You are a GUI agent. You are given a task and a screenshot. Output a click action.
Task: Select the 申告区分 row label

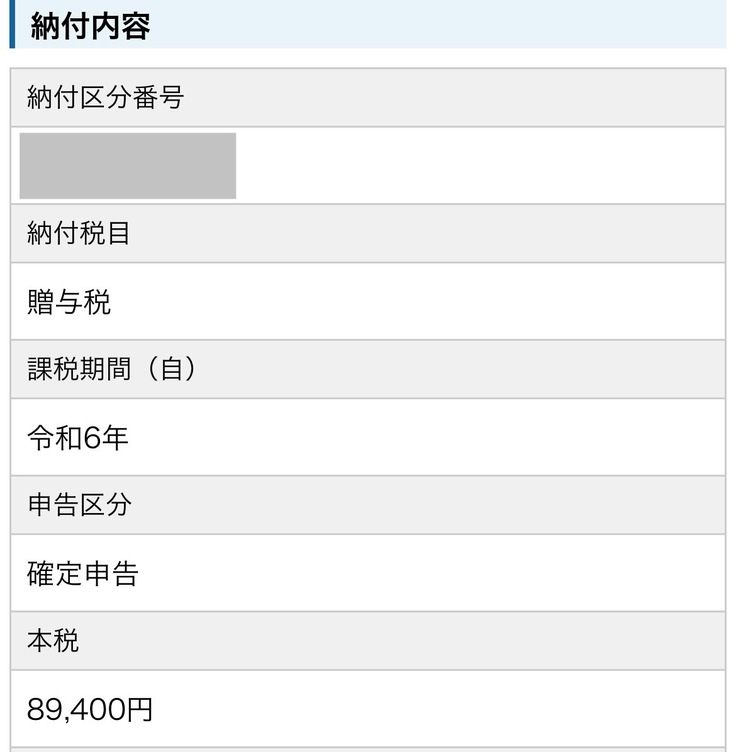click(79, 505)
